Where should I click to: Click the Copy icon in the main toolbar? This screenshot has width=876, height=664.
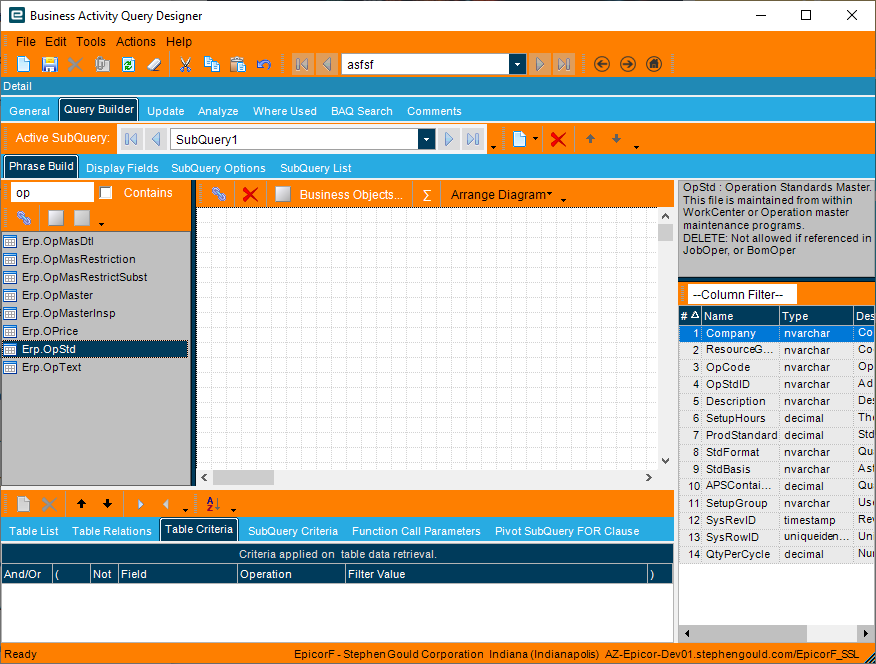(x=212, y=64)
